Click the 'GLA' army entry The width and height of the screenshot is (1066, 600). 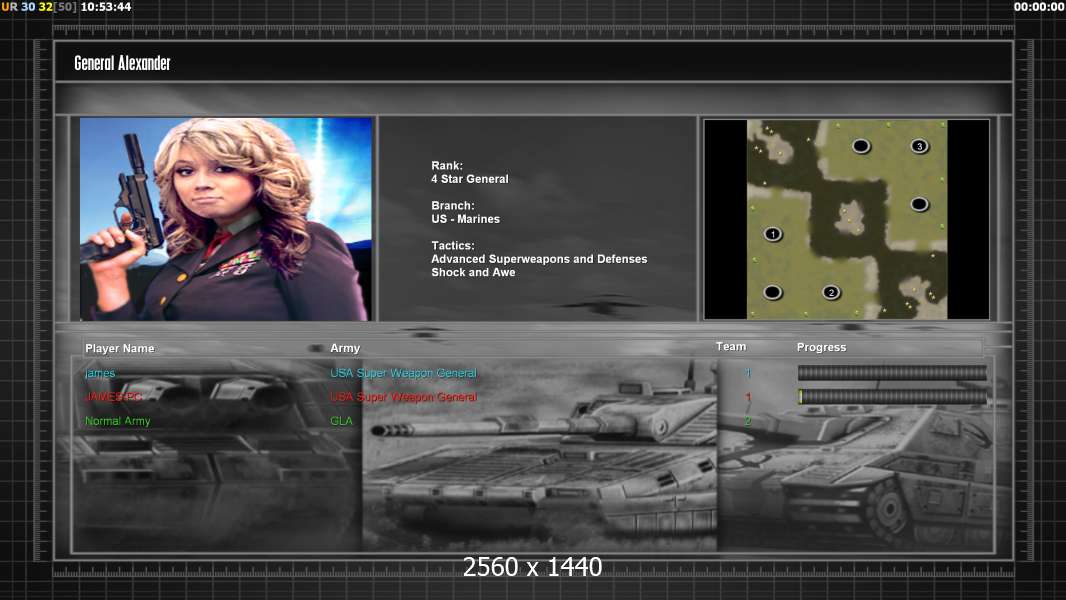coord(341,421)
